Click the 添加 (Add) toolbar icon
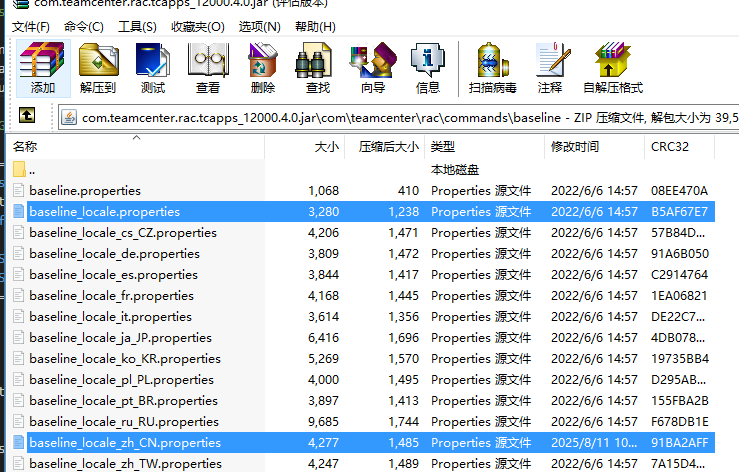Screen dimensions: 739x472 pos(43,67)
